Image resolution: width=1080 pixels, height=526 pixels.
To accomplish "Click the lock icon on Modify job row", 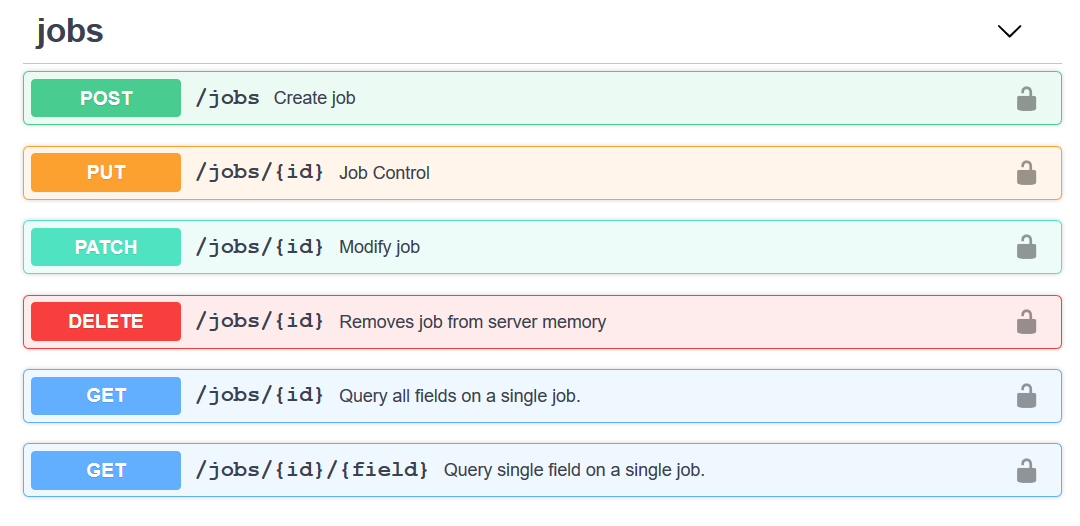I will tap(1026, 247).
